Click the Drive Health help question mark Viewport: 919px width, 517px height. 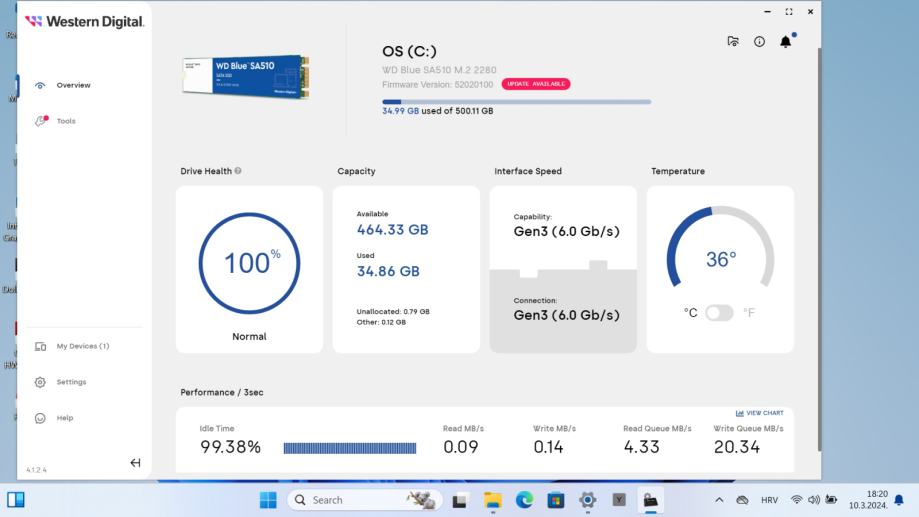click(238, 171)
